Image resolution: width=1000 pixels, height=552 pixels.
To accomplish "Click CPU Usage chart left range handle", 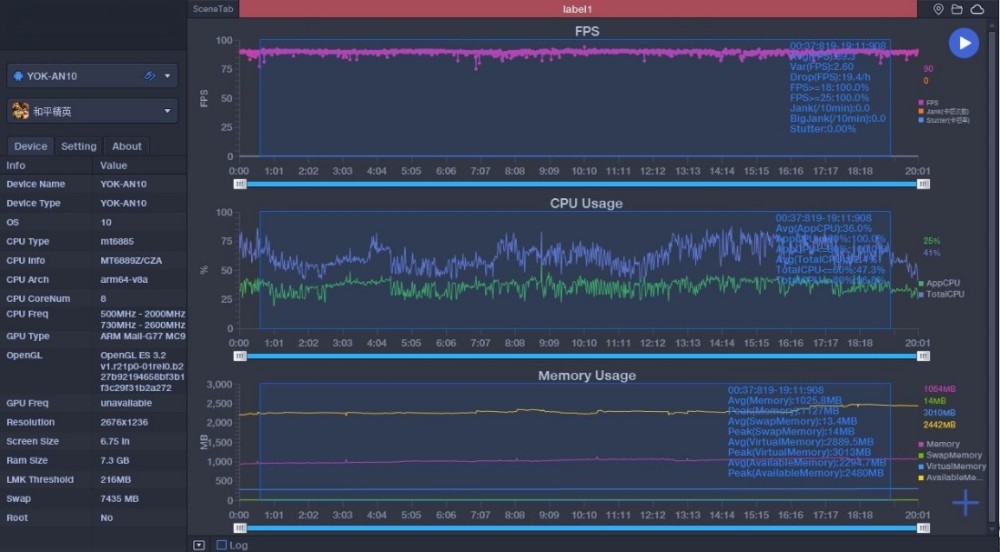I will [x=240, y=356].
